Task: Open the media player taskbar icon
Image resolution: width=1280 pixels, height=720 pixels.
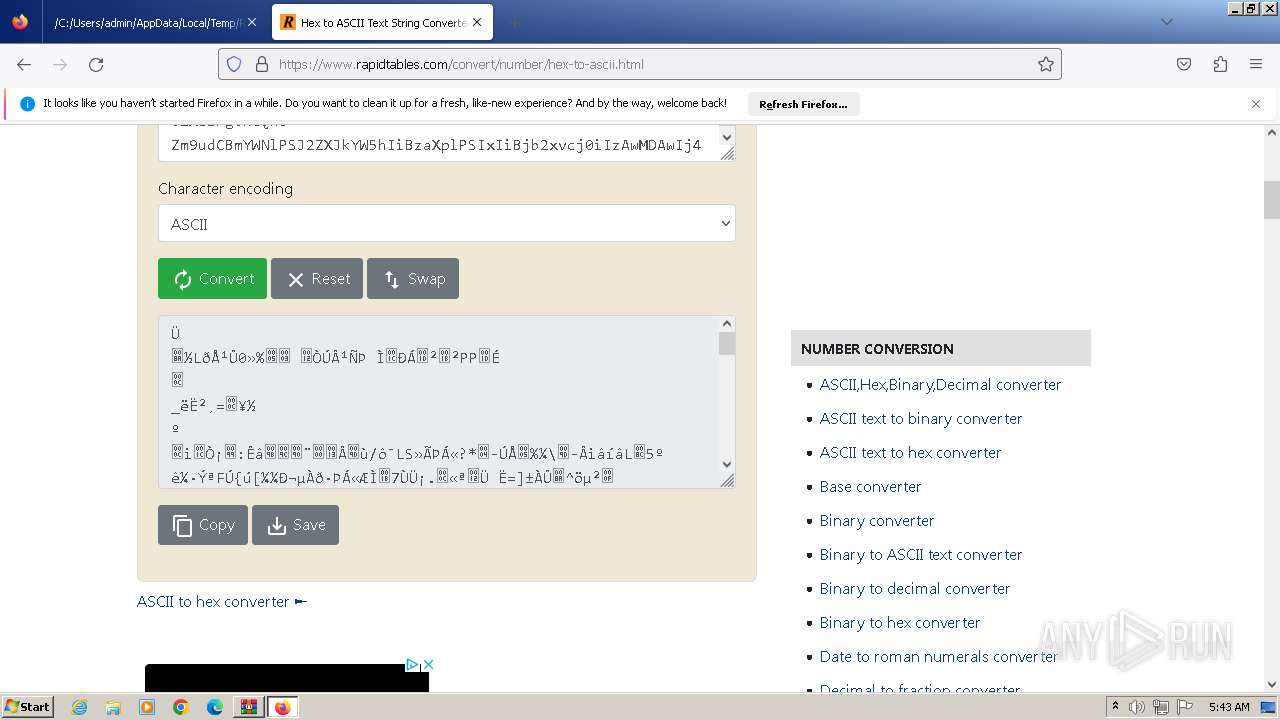Action: point(147,707)
